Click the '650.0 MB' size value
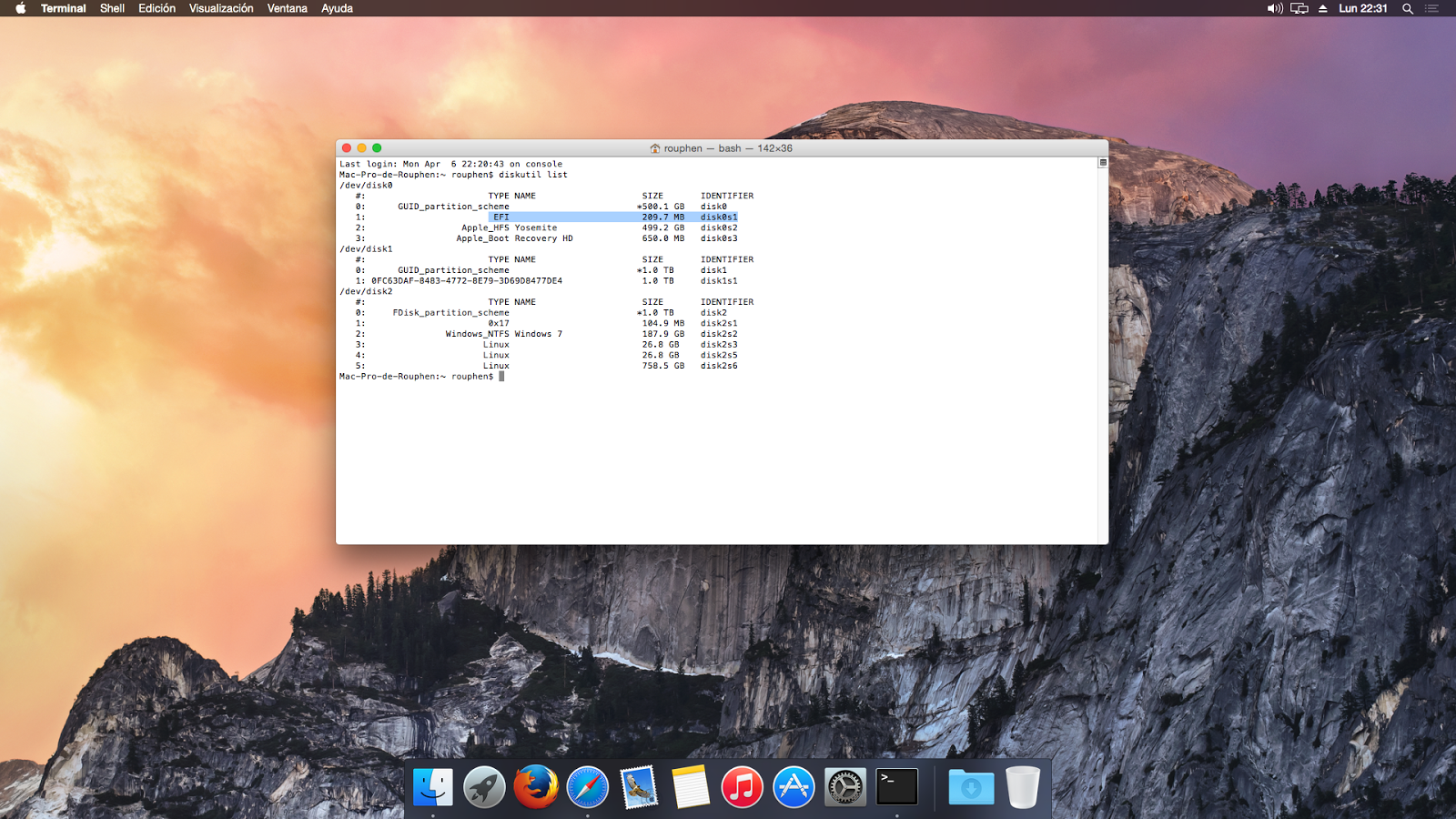 coord(663,238)
